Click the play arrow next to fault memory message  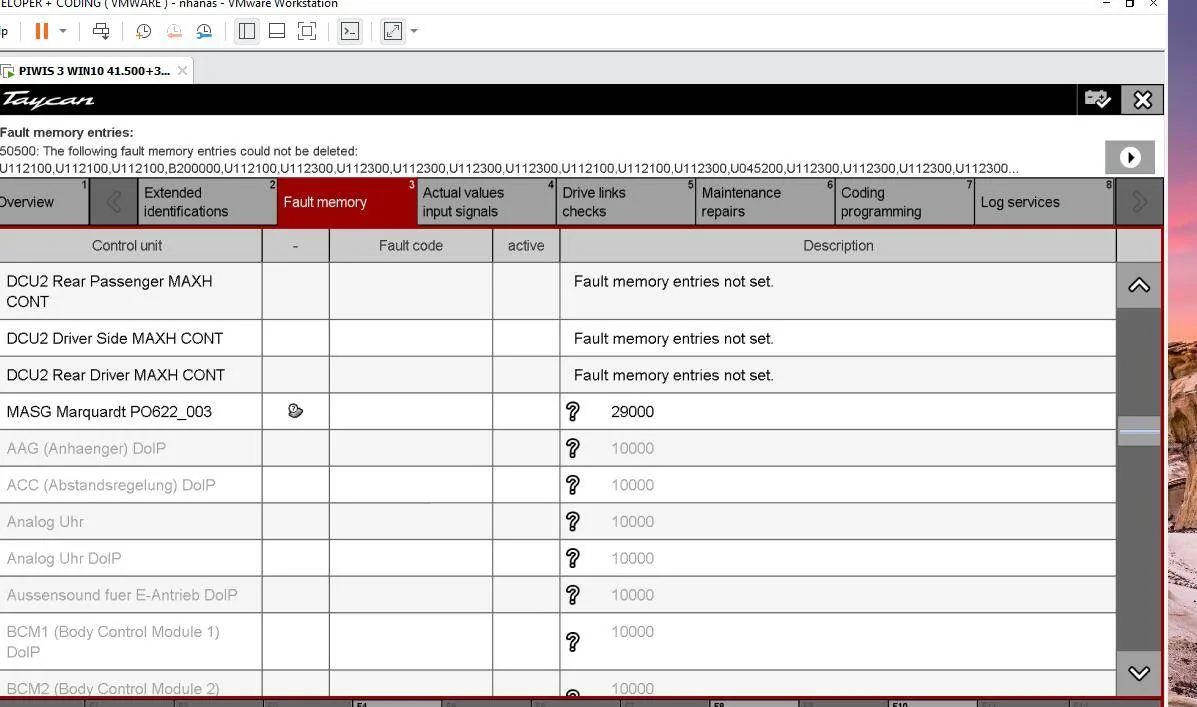pos(1130,157)
